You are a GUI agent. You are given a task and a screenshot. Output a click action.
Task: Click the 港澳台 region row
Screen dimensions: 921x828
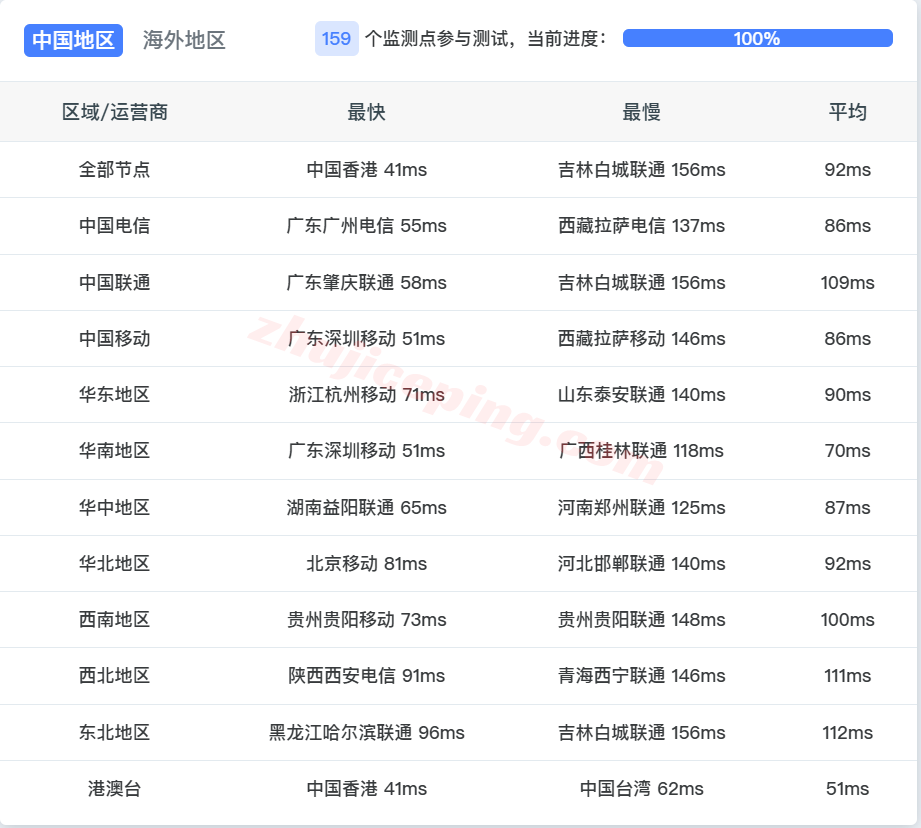117,788
